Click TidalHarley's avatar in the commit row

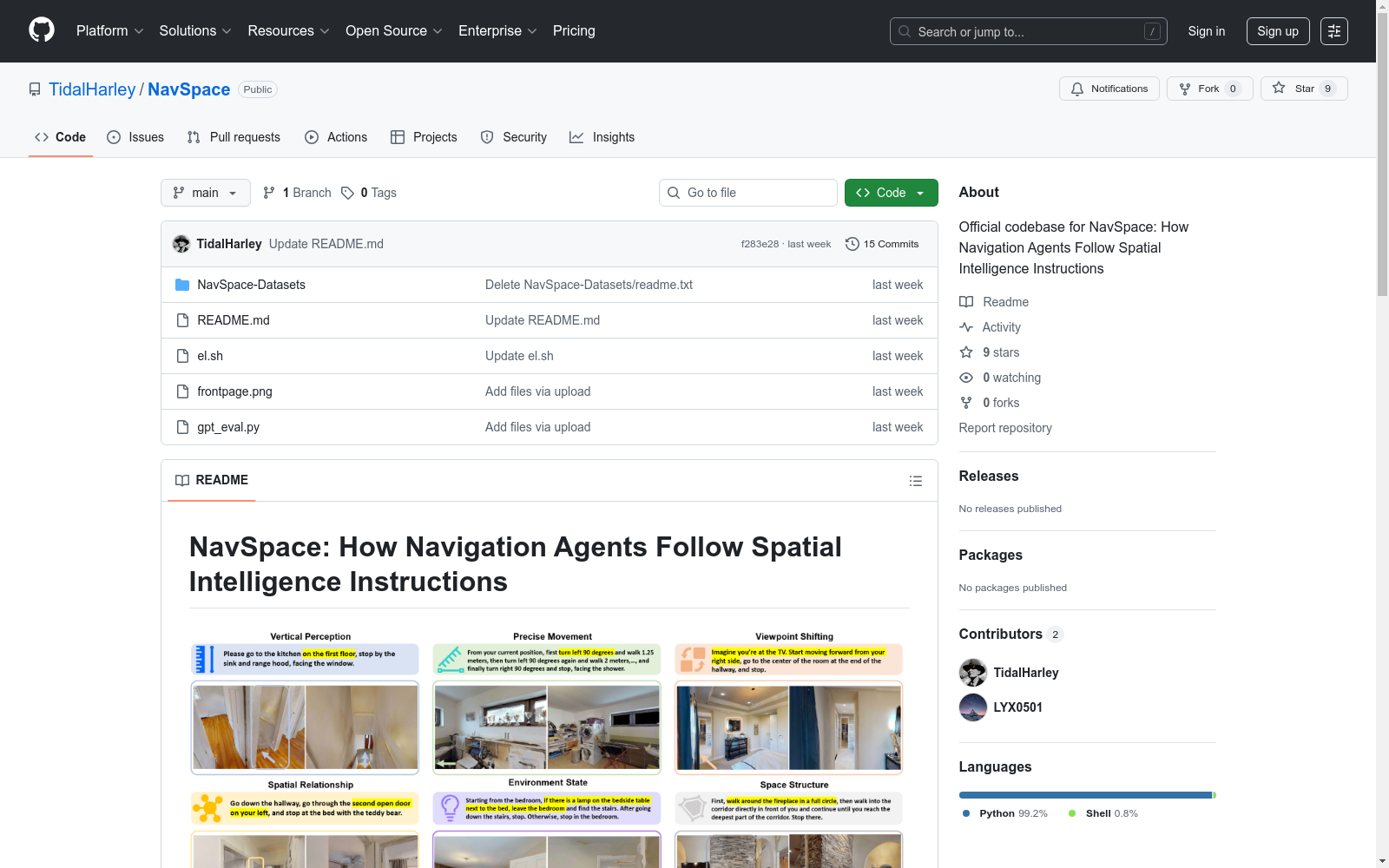point(181,244)
